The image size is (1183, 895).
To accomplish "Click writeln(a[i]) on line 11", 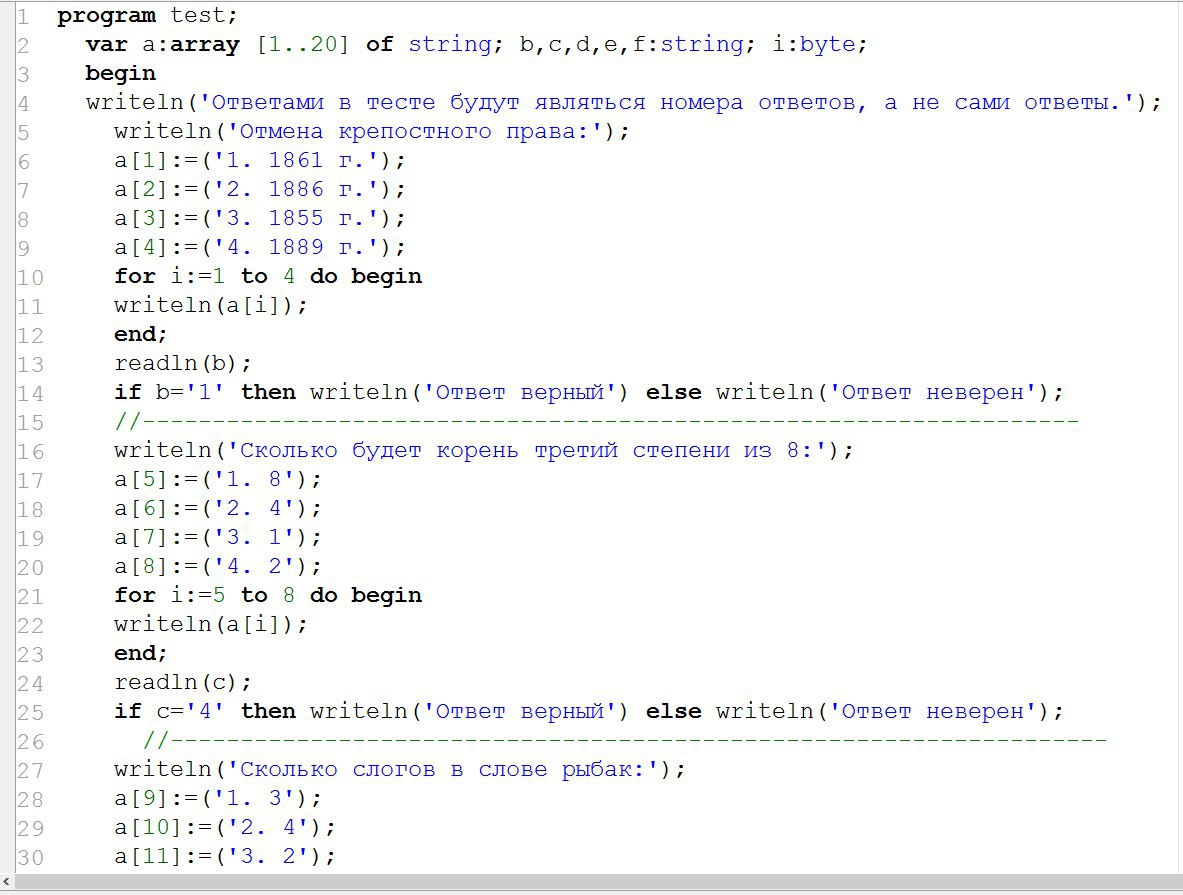I will [210, 306].
